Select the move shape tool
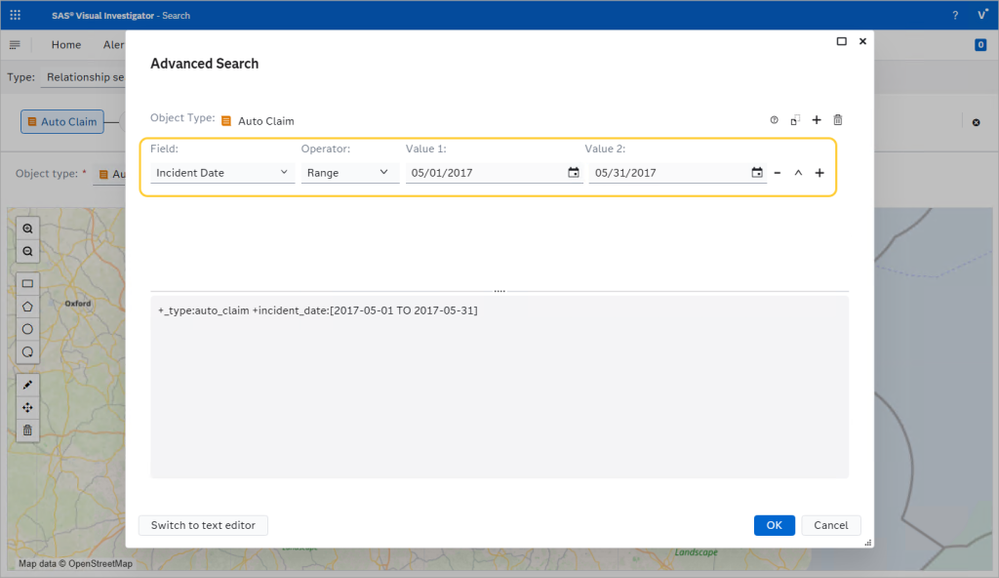 coord(28,408)
